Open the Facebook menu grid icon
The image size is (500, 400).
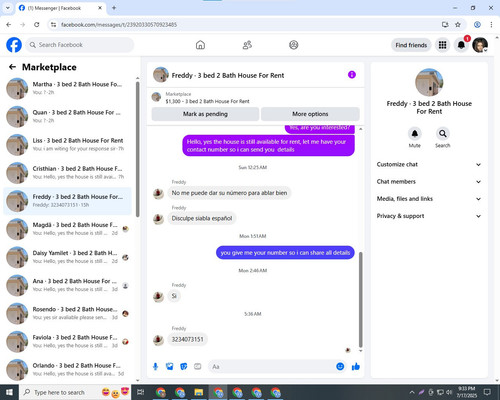(442, 45)
